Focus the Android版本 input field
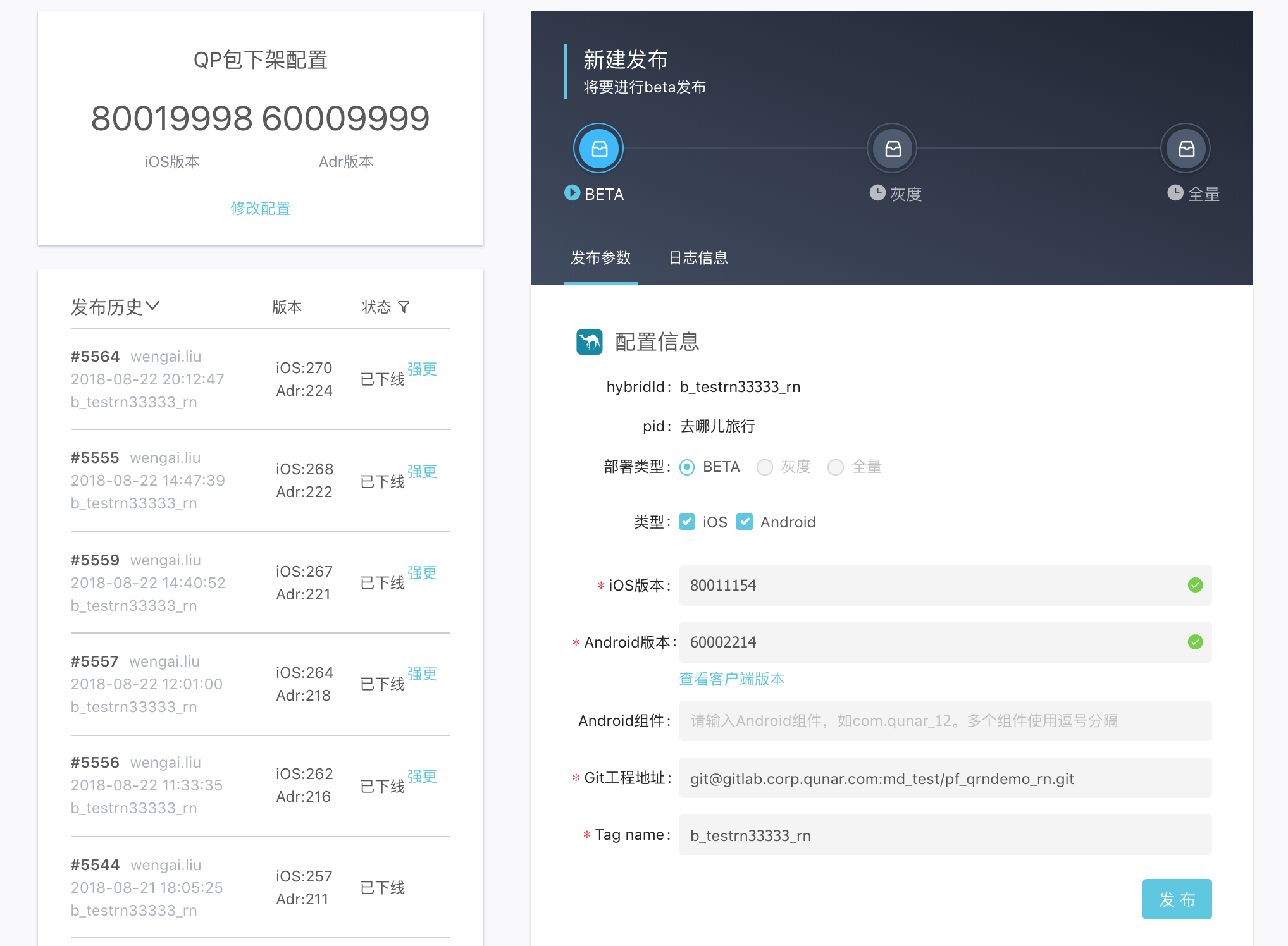This screenshot has width=1288, height=946. point(945,642)
